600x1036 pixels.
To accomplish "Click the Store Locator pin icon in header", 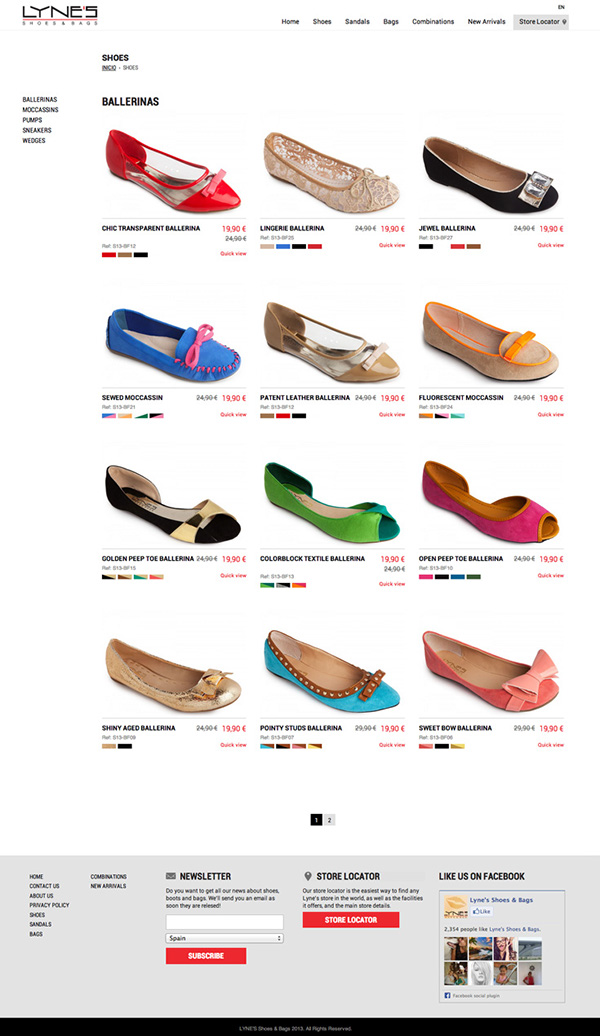I will point(564,22).
